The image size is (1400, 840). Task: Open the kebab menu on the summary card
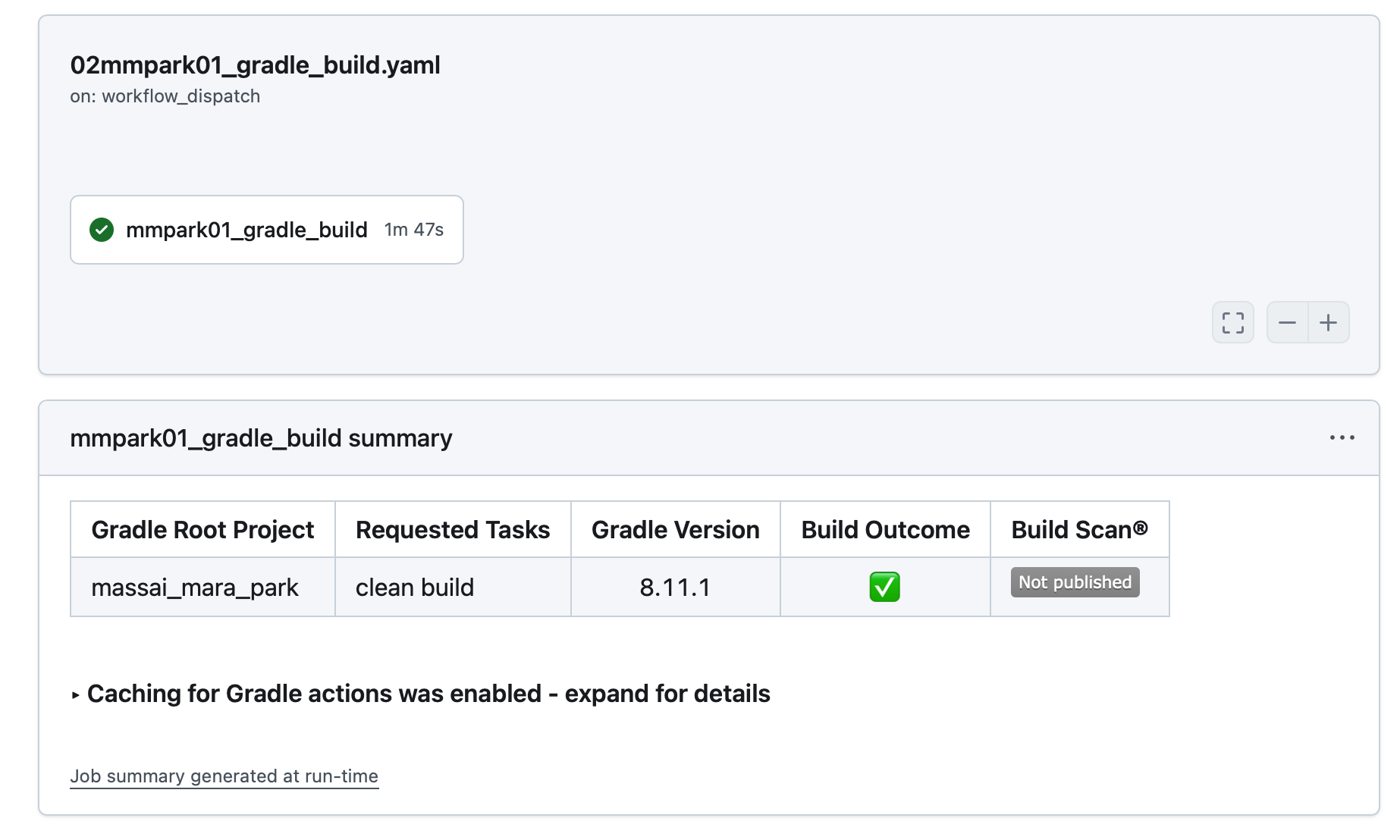click(x=1342, y=437)
